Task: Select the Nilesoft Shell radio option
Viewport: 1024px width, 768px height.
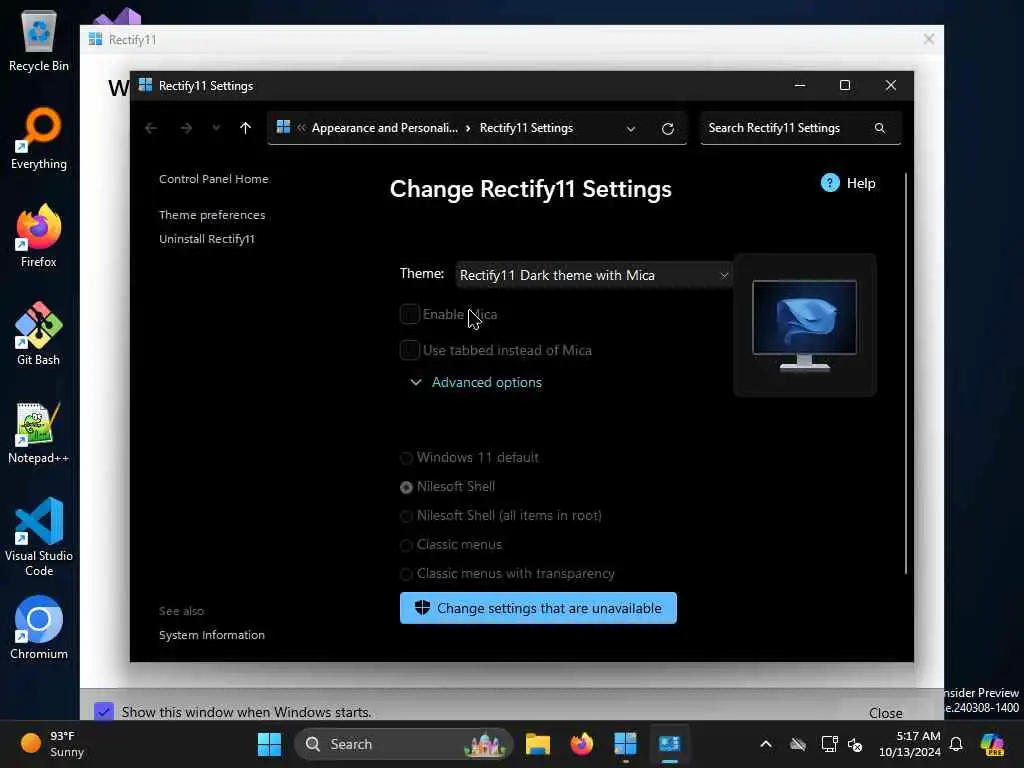Action: (406, 487)
